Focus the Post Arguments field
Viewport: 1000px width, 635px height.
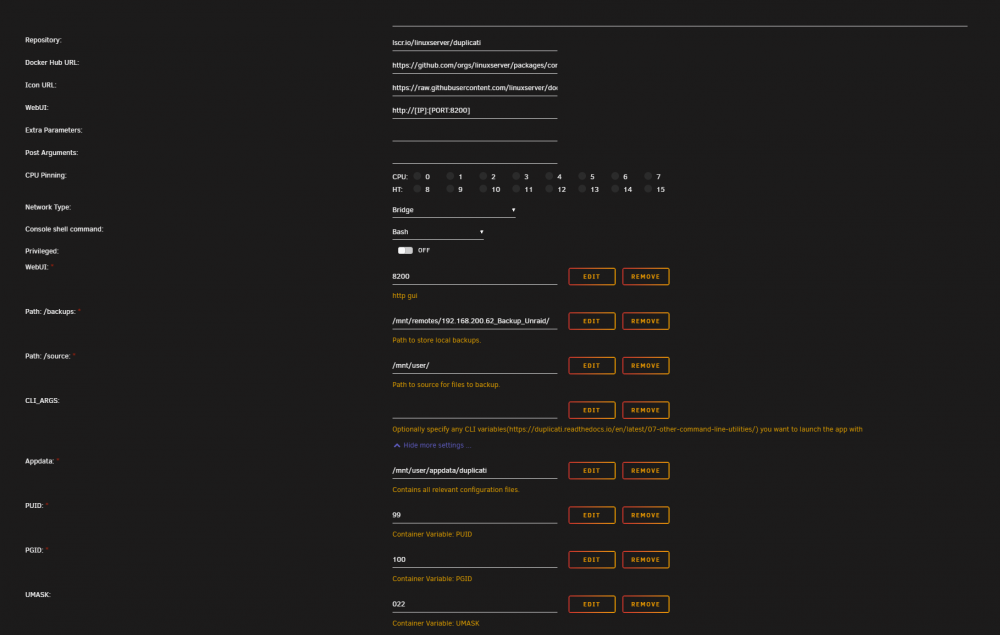point(474,156)
